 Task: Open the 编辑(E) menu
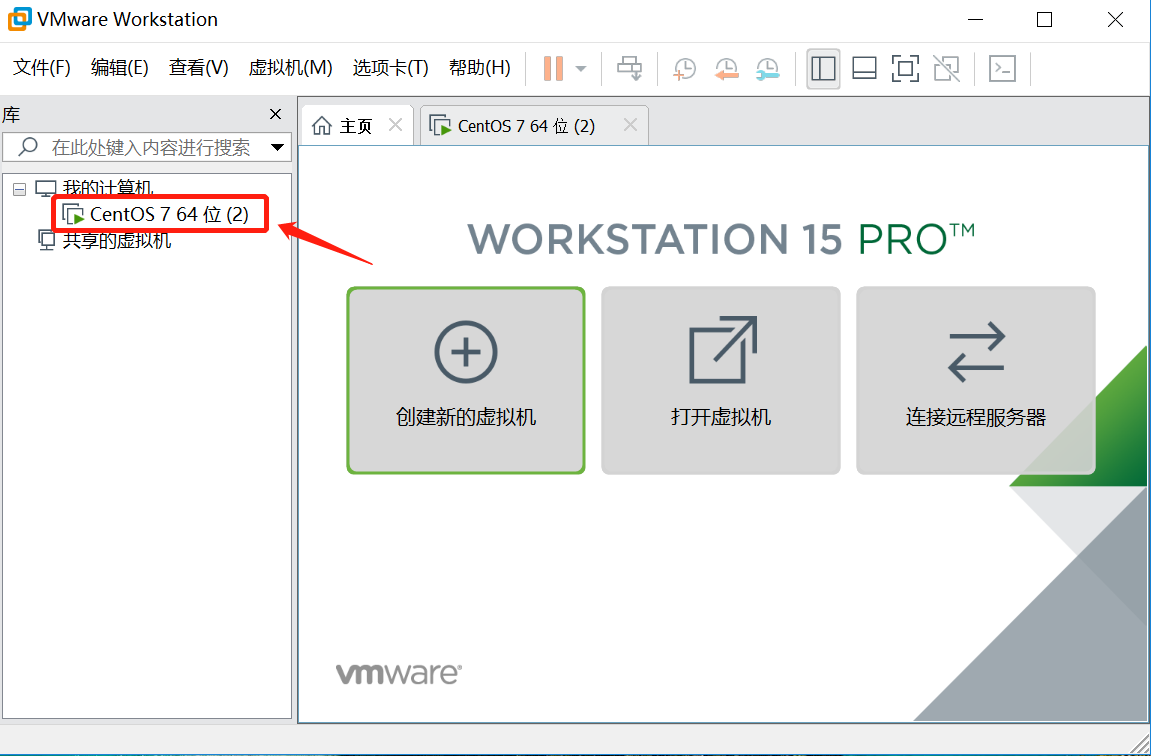[120, 68]
